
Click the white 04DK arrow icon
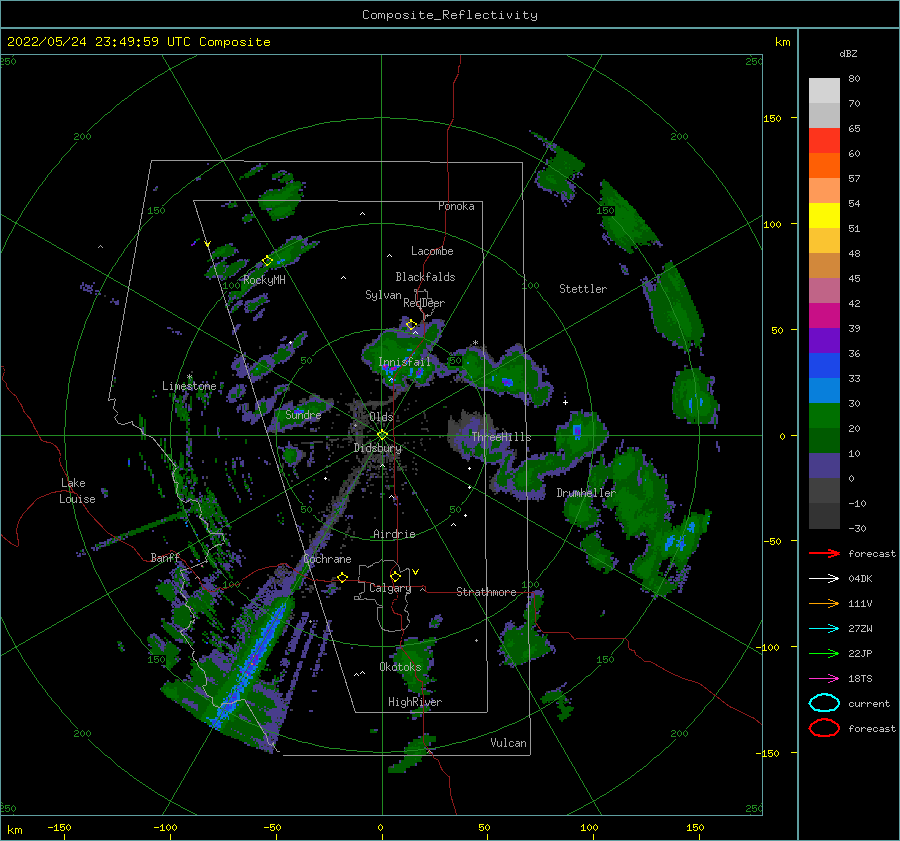824,578
